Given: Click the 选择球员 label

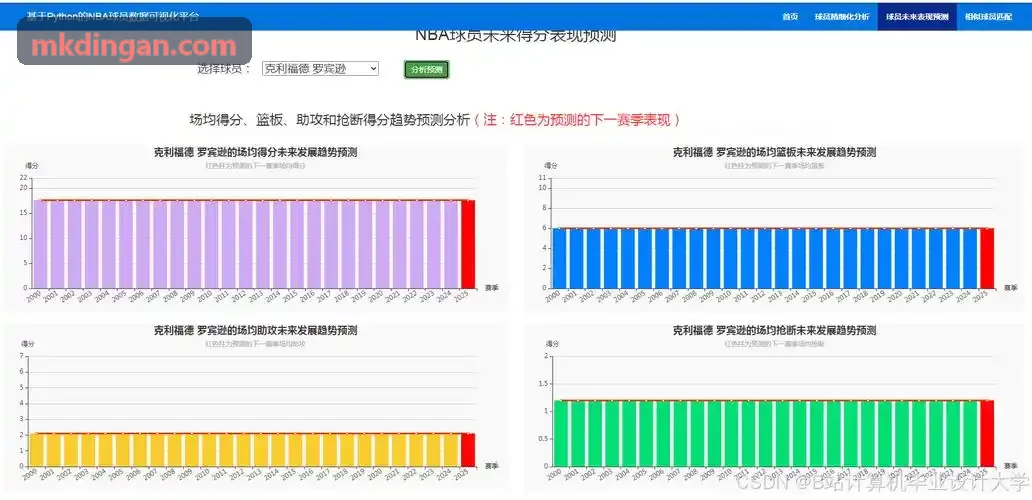Looking at the screenshot, I should (224, 69).
